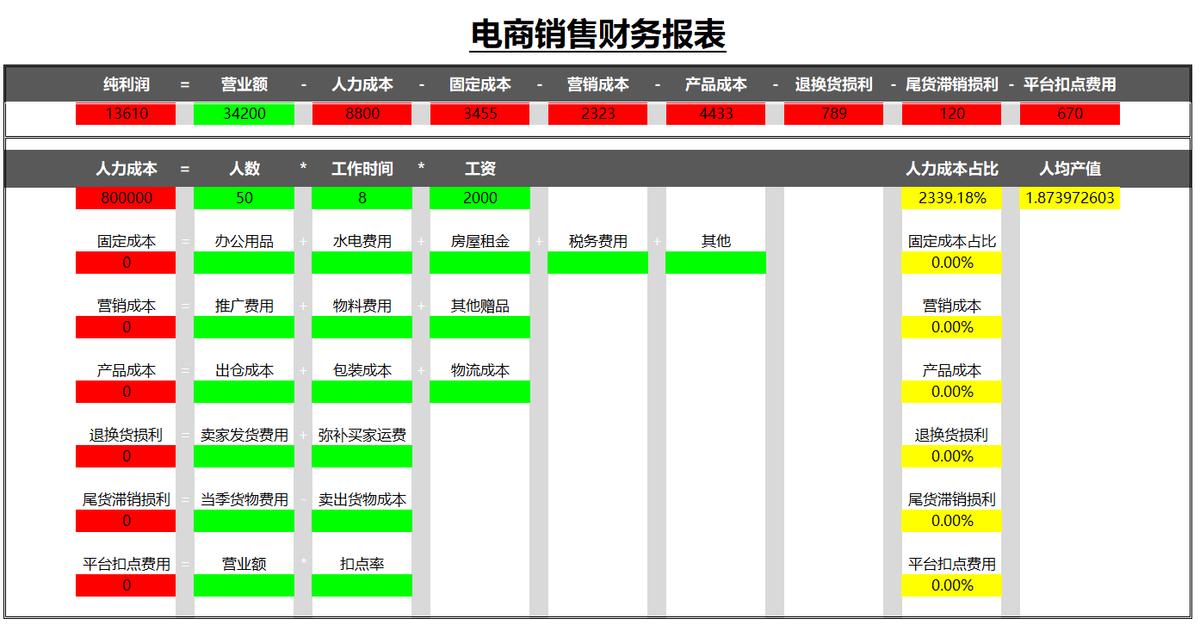Select the report title 电商销售财务报表
Screen dimensions: 1200x625
(600, 31)
